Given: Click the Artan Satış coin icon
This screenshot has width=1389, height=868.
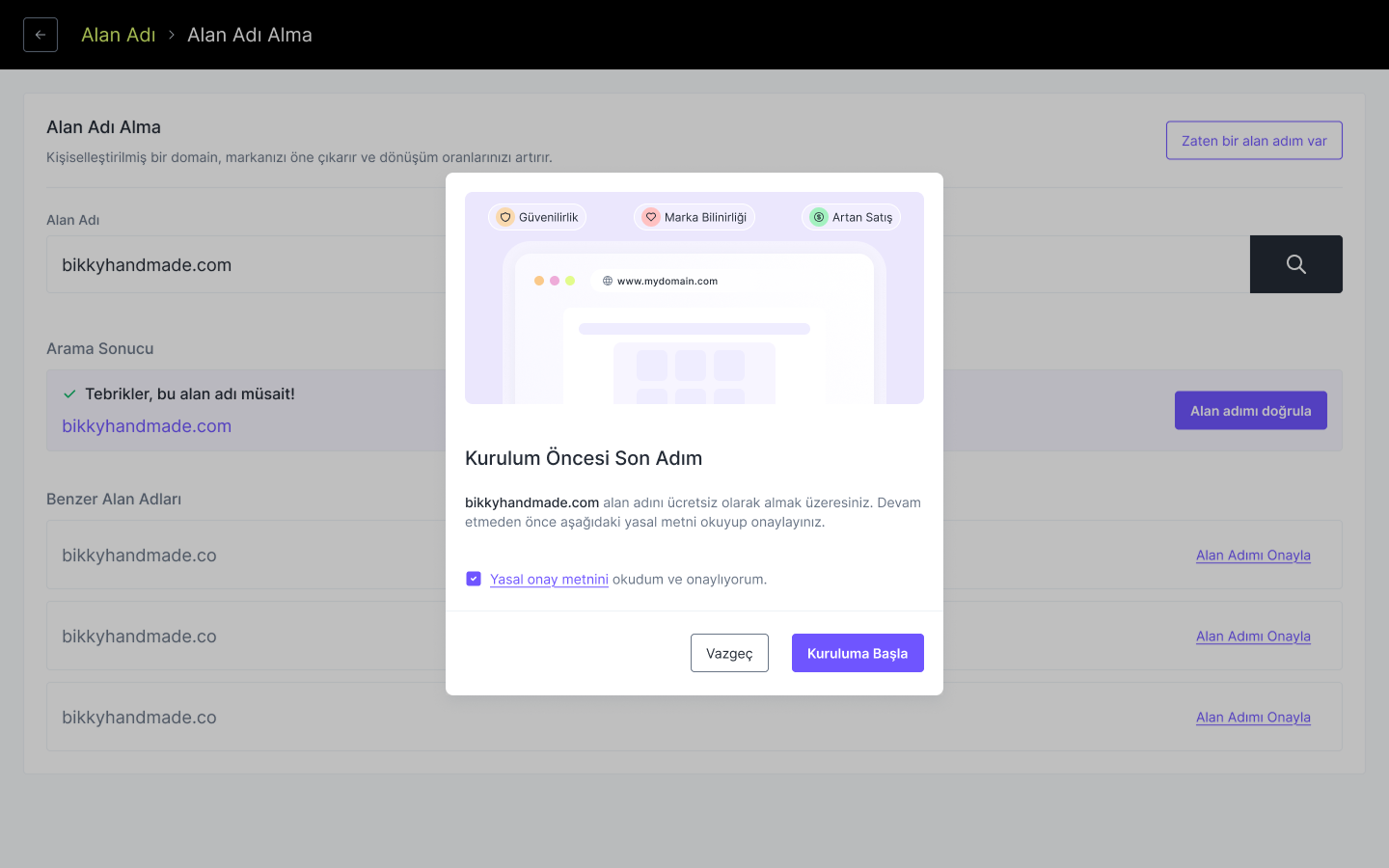Looking at the screenshot, I should pyautogui.click(x=819, y=217).
